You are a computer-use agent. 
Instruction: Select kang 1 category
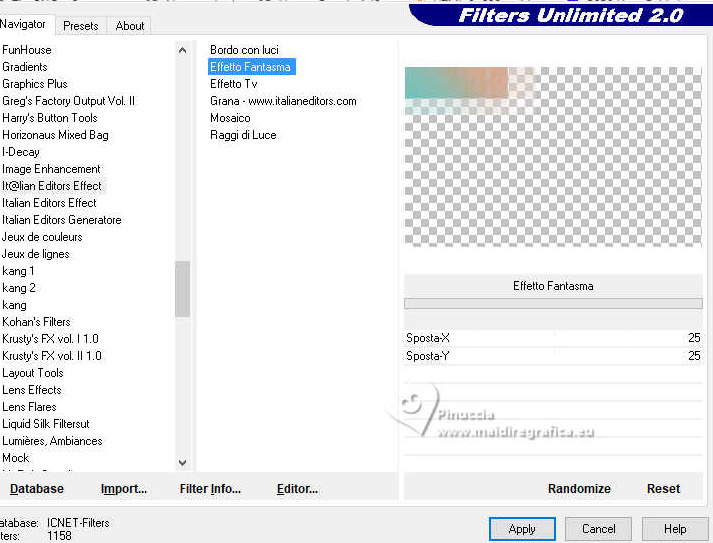[x=18, y=271]
